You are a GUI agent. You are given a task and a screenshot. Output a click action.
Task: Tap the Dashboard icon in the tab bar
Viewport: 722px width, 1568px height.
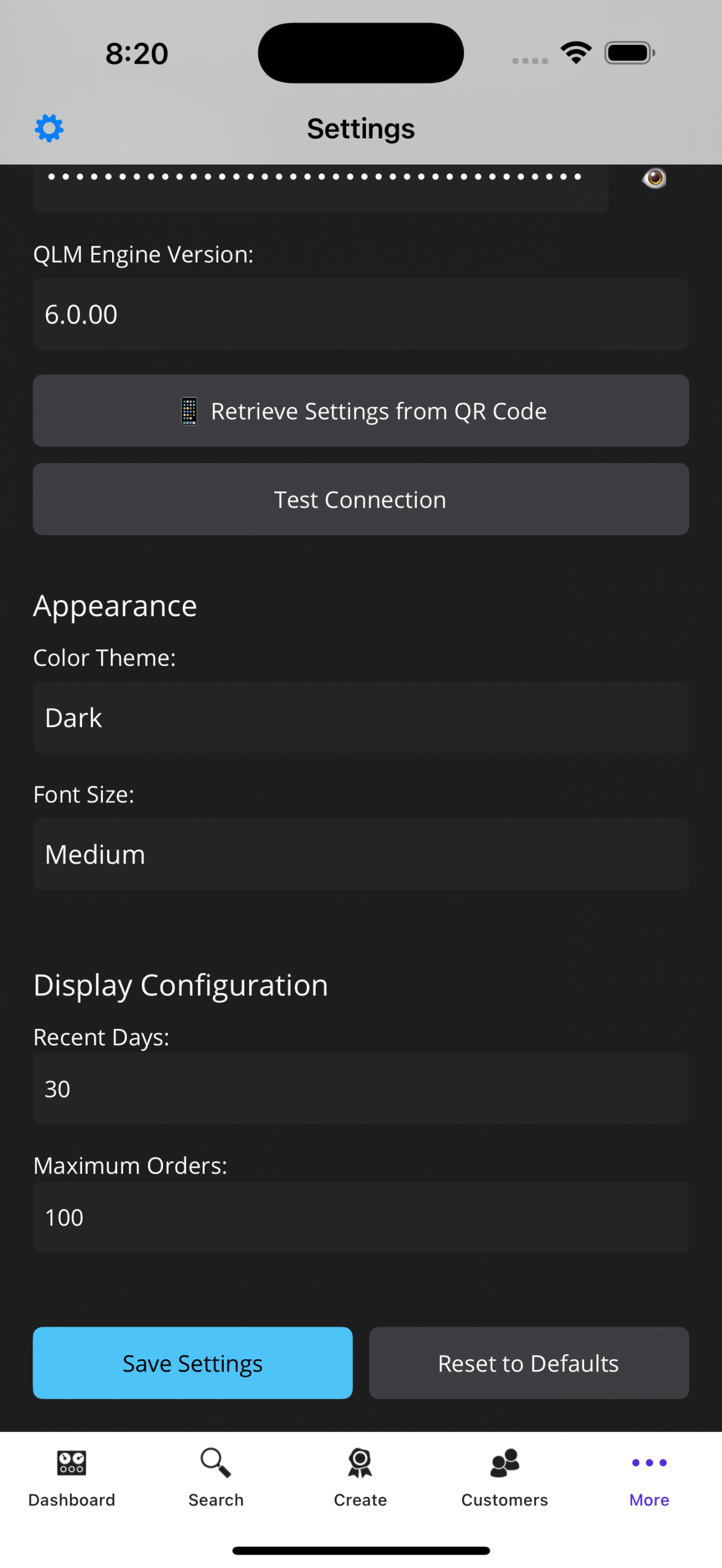(72, 1463)
